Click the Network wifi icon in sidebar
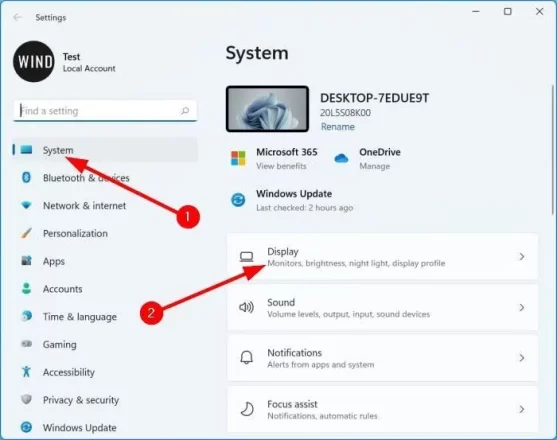 [26, 205]
